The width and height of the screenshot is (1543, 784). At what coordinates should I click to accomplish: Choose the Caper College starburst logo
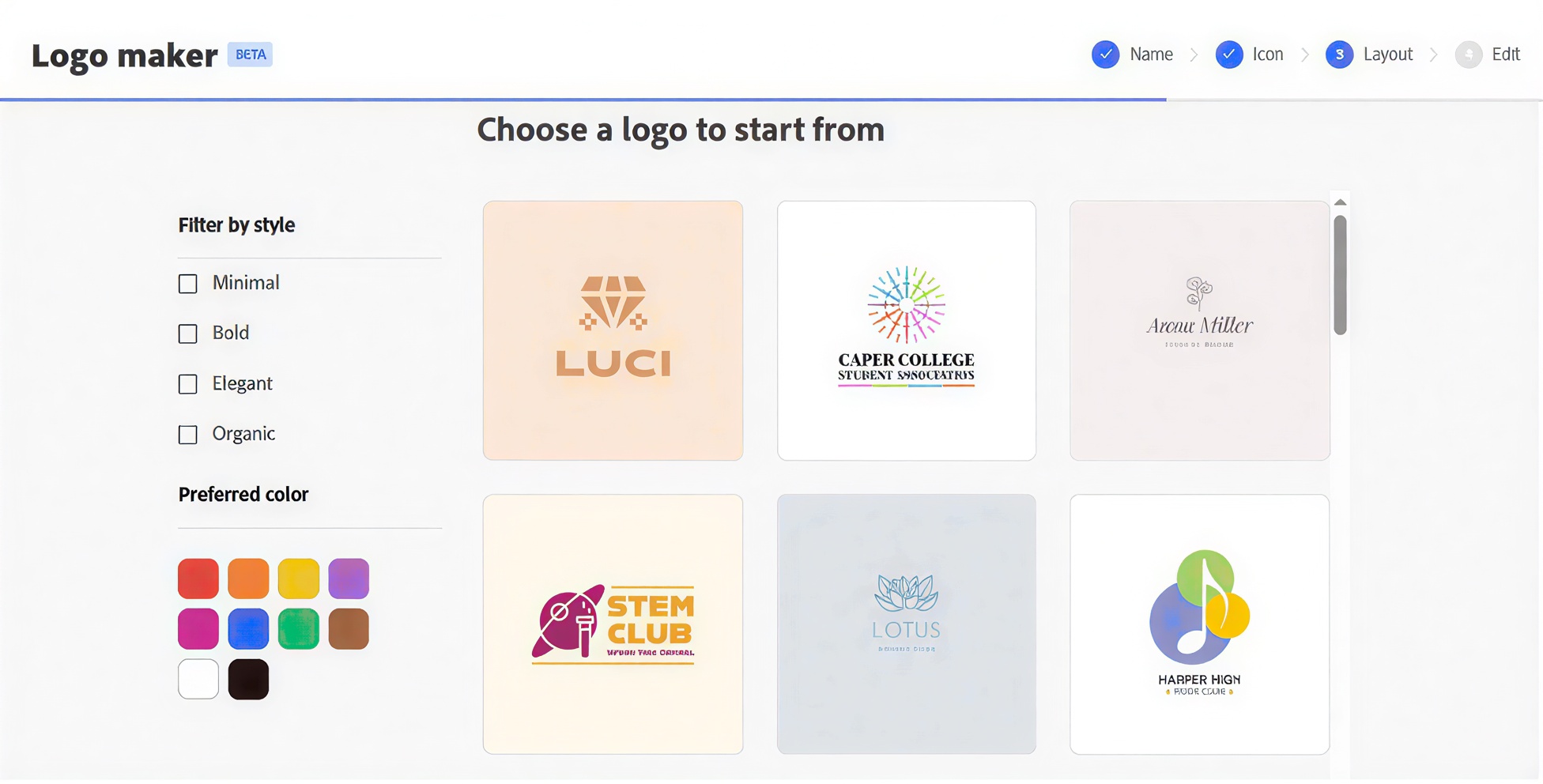[x=906, y=330]
